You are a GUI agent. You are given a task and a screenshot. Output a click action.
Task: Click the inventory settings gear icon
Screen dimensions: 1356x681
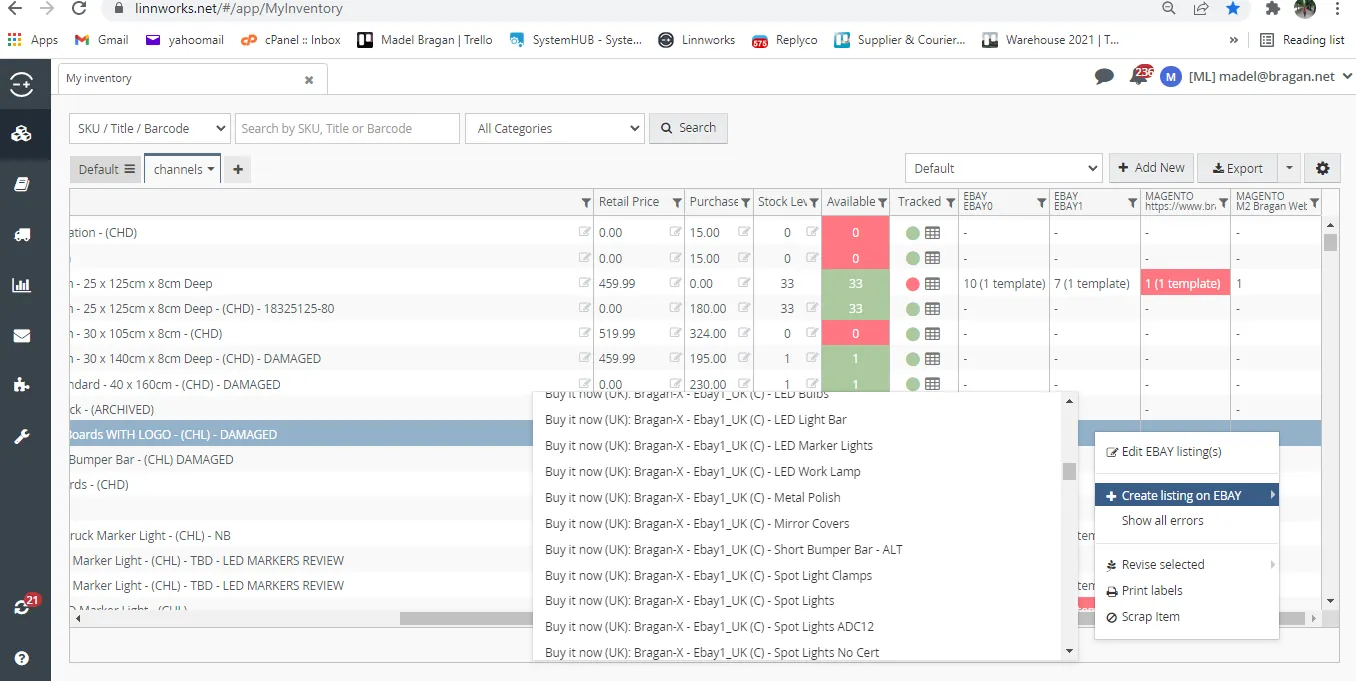pyautogui.click(x=1322, y=168)
